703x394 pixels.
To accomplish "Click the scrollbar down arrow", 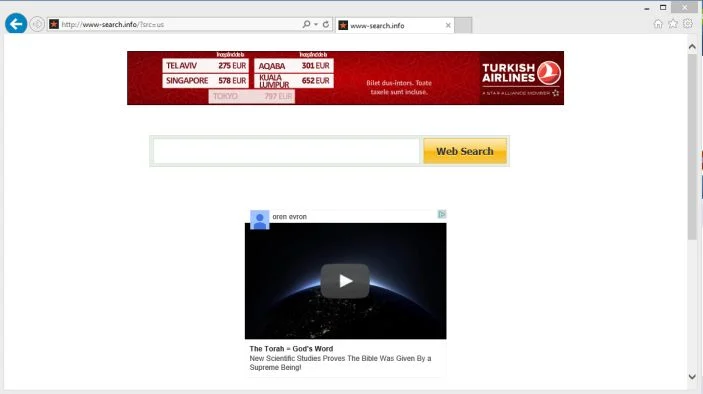I will 692,377.
